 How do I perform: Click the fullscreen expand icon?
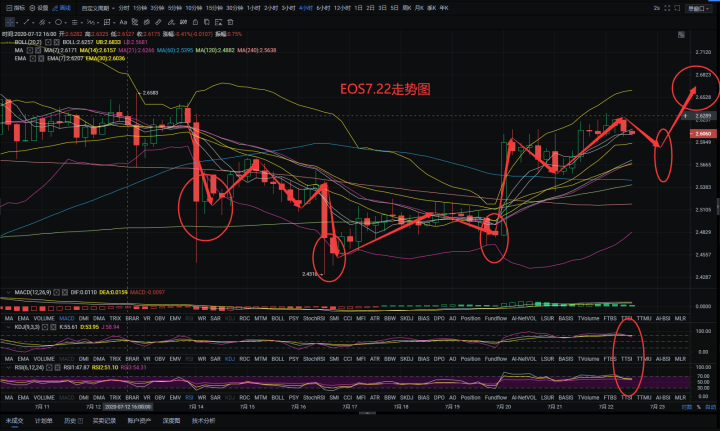667,8
